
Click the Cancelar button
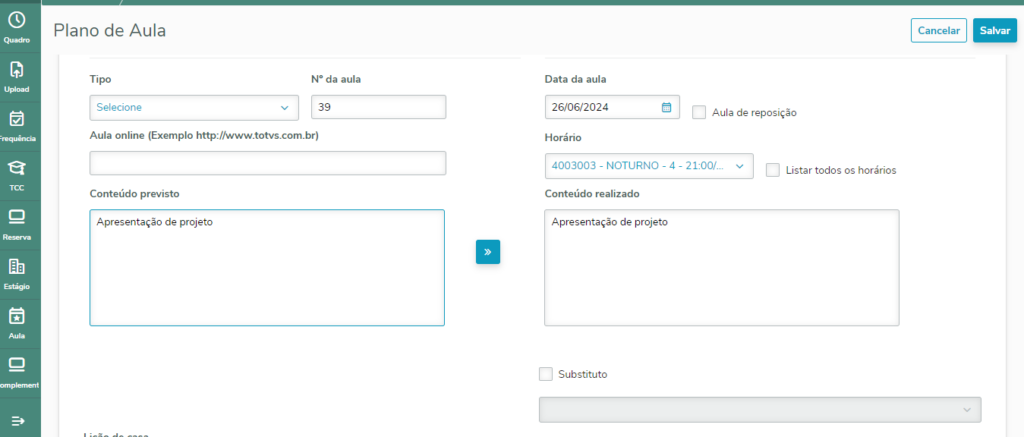point(938,31)
